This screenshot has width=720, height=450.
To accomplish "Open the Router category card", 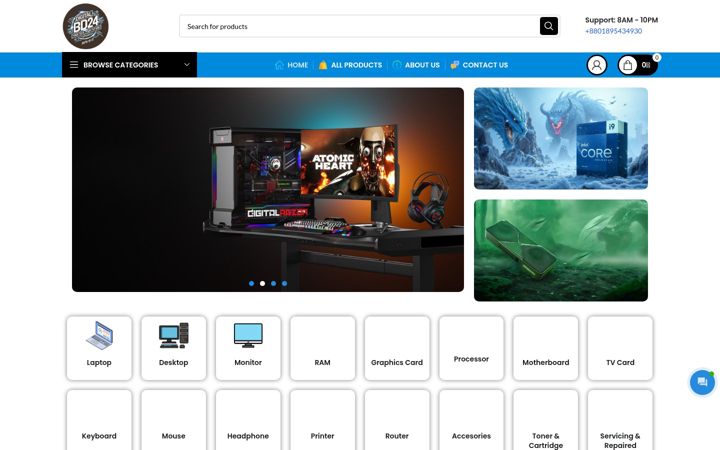I will pos(397,420).
